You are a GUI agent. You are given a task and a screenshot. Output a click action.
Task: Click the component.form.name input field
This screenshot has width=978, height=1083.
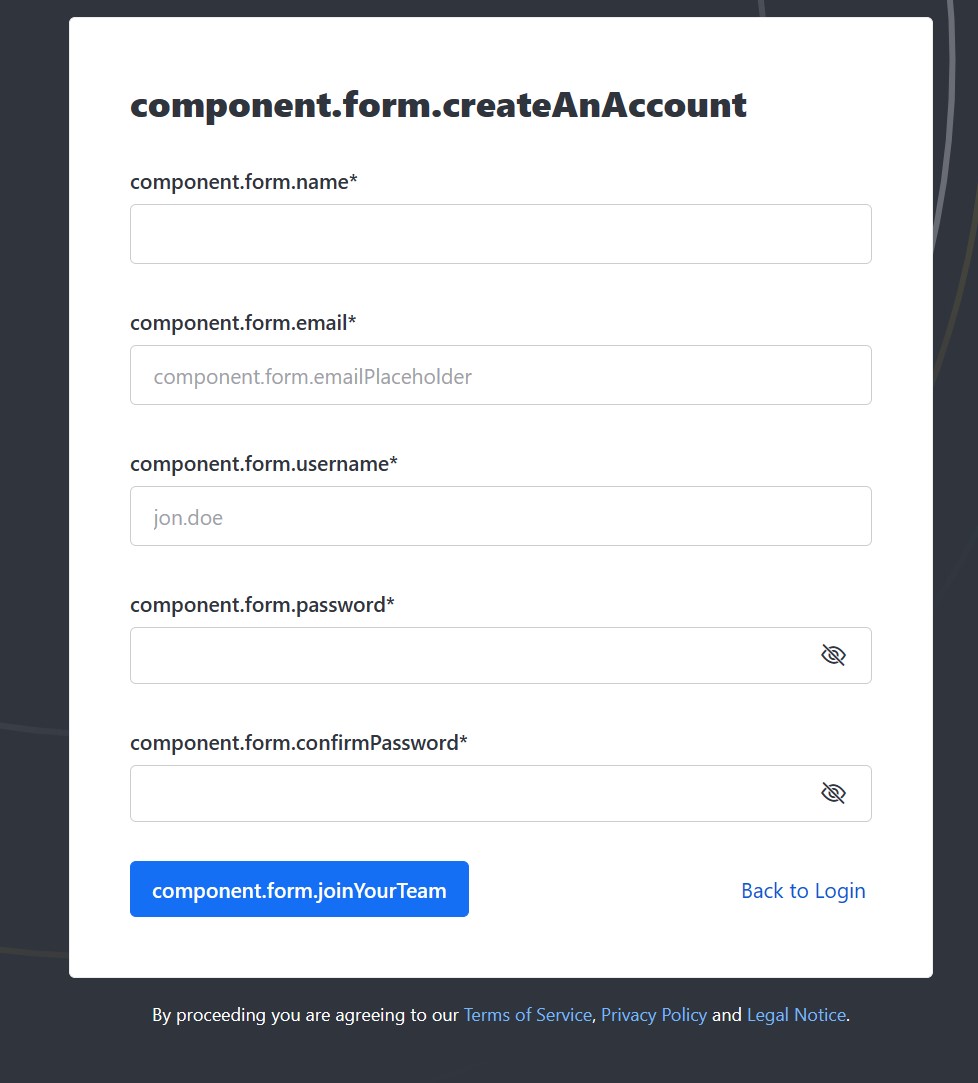click(x=500, y=233)
